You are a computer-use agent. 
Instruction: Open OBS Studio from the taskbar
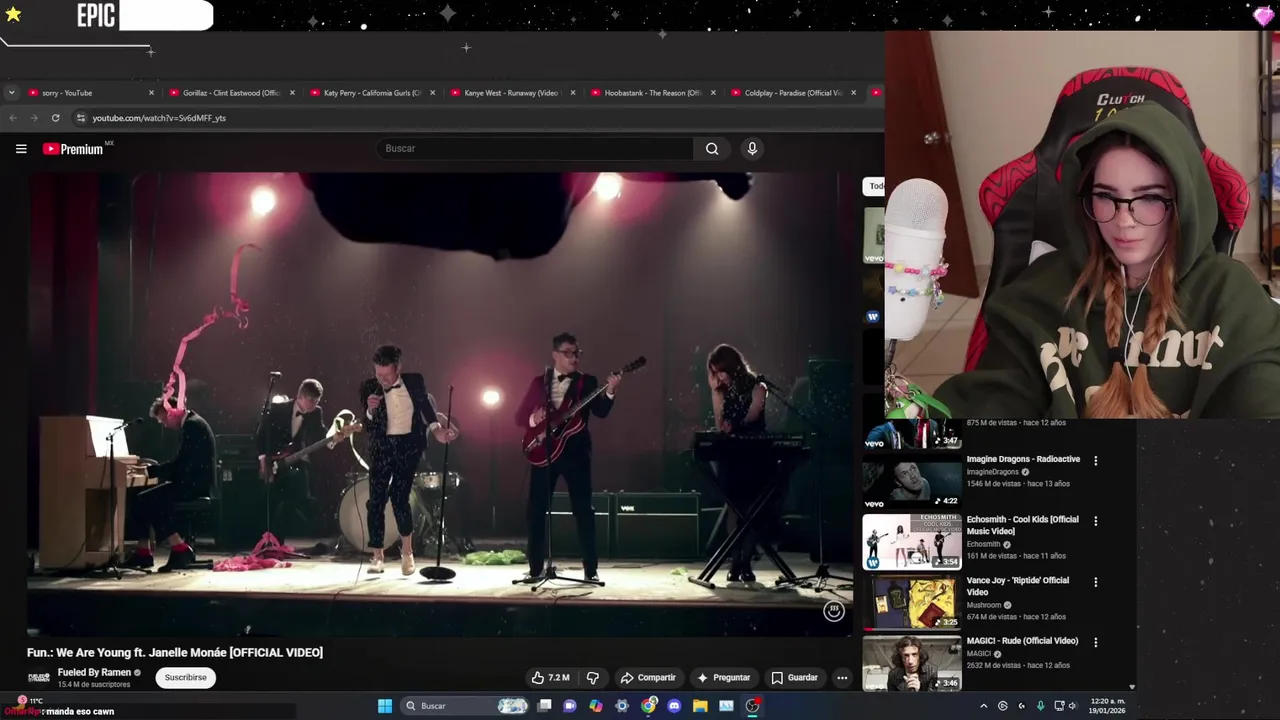pyautogui.click(x=752, y=706)
